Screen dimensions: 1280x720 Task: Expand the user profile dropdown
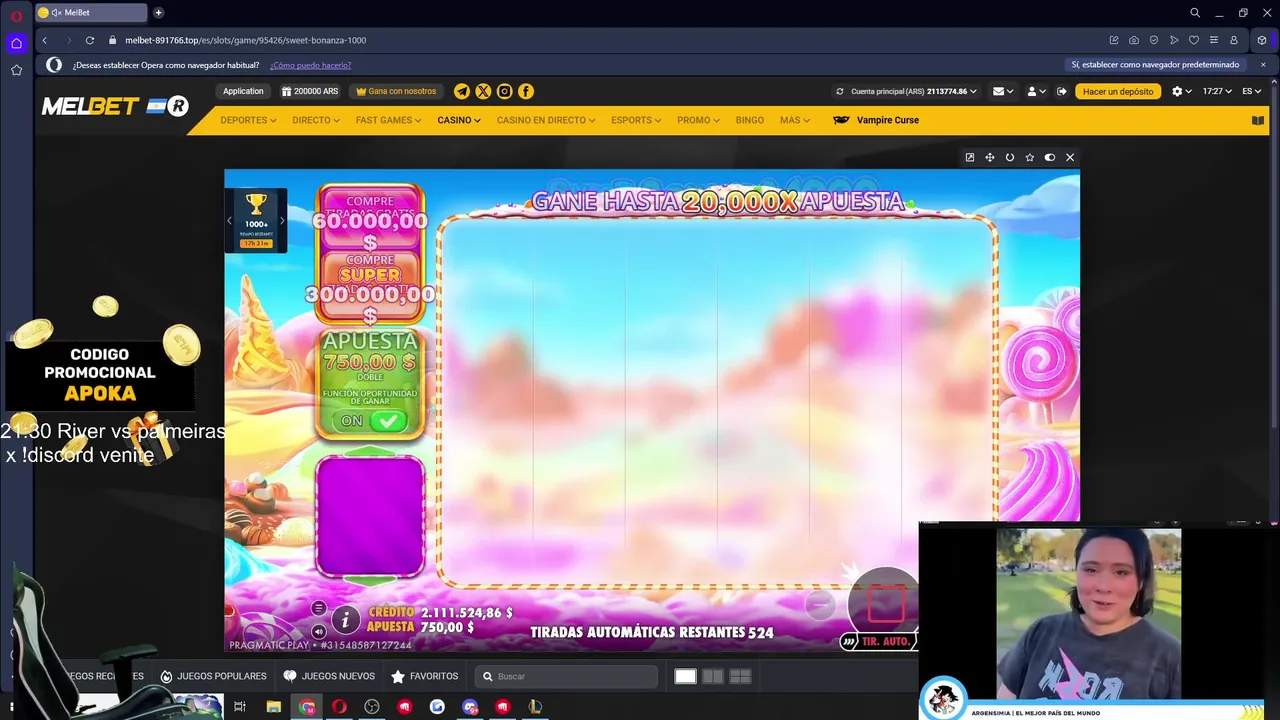pyautogui.click(x=1036, y=91)
